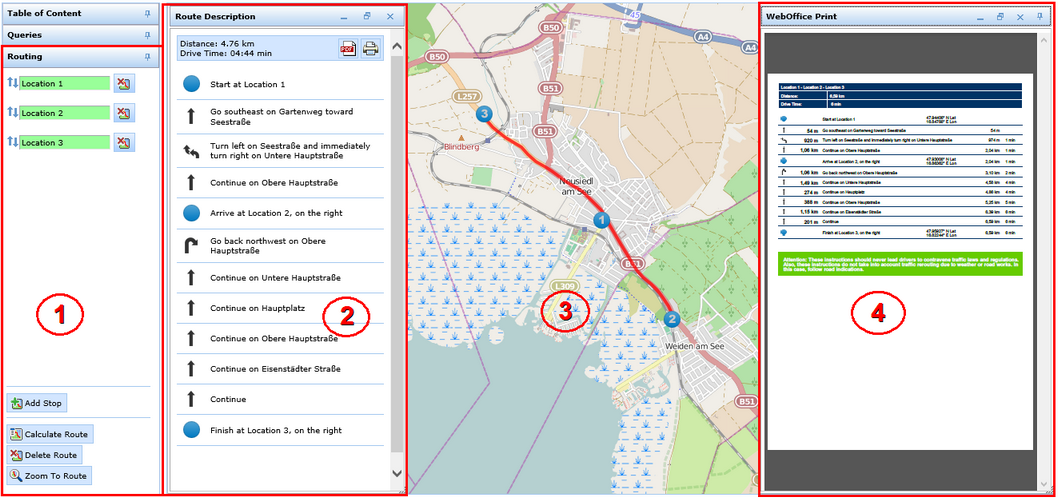The image size is (1058, 498).
Task: Click Delete Route button
Action: [45, 455]
